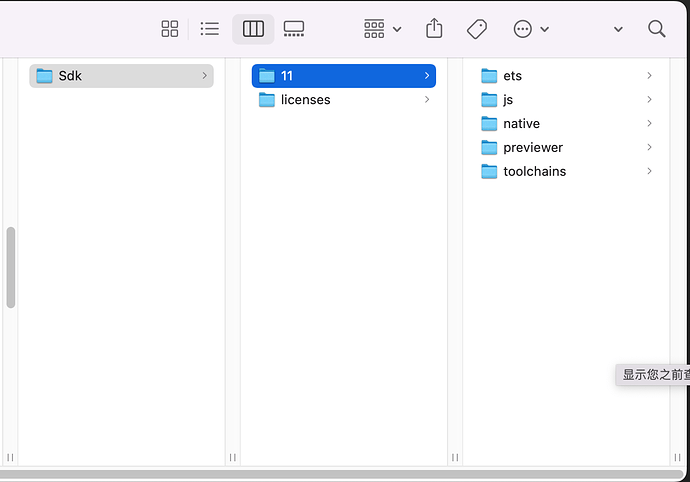
Task: Expand the previewer row chevron
Action: tap(650, 147)
